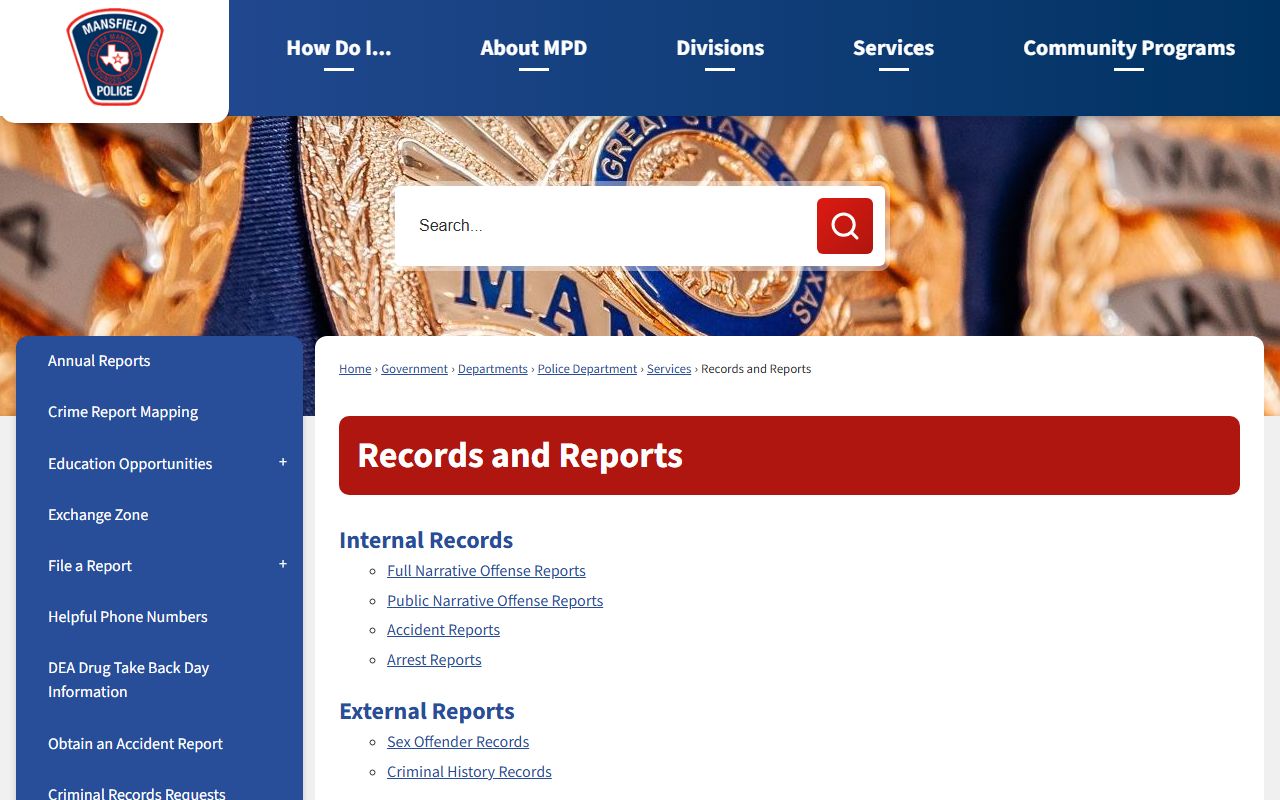Screen dimensions: 1280x800
Task: Open the Arrest Reports link
Action: coord(434,660)
